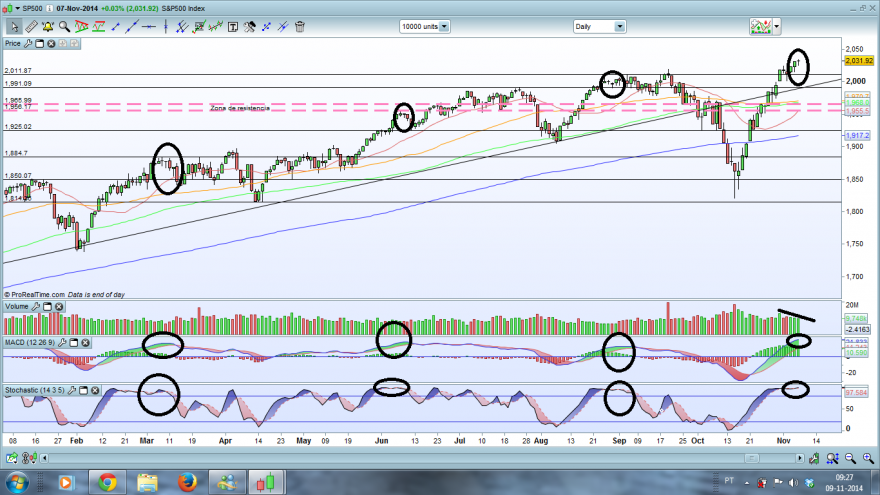Open the alert bell tool
The image size is (880, 495).
coord(48,26)
